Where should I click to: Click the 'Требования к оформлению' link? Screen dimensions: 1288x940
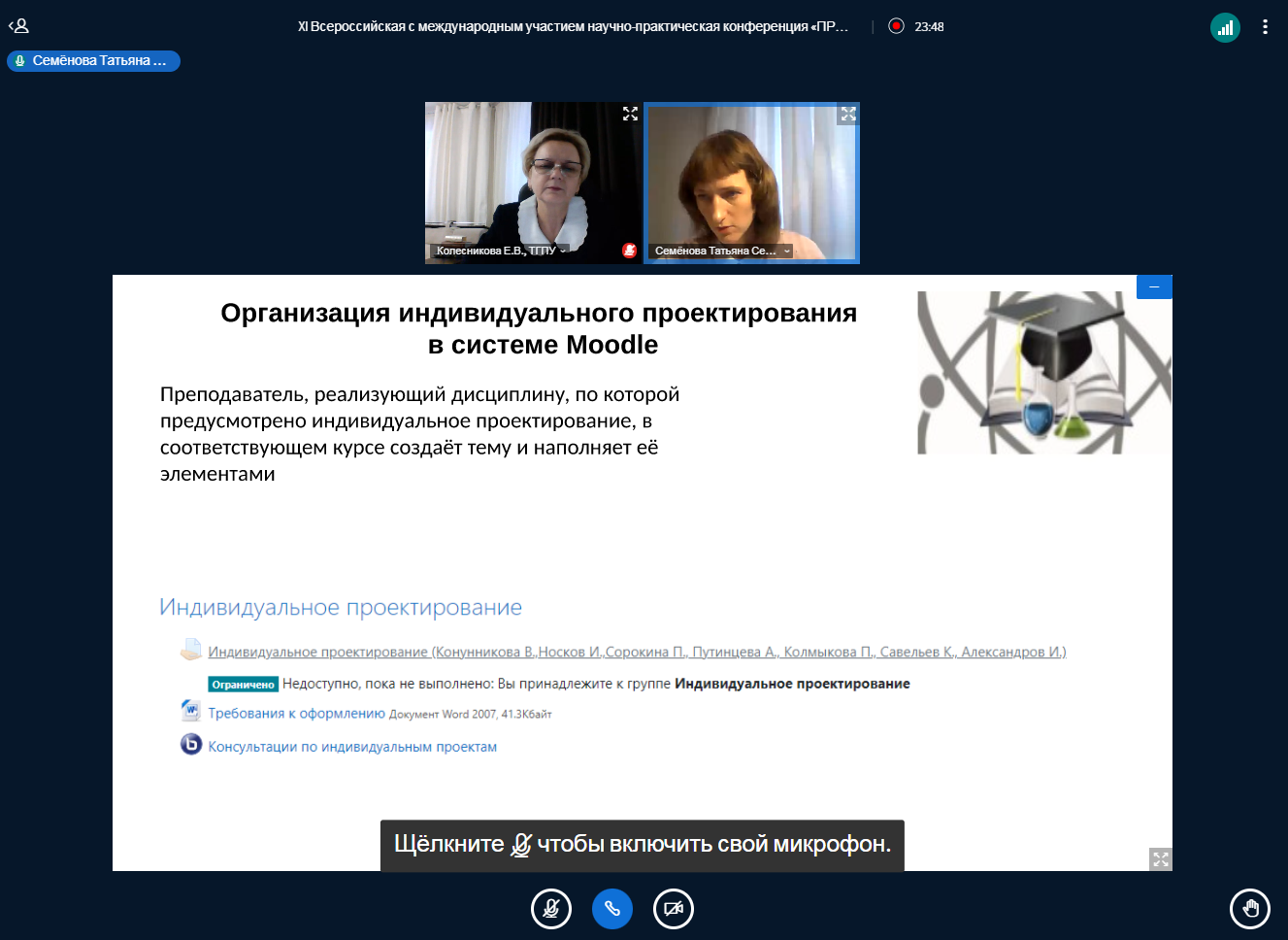pyautogui.click(x=296, y=713)
